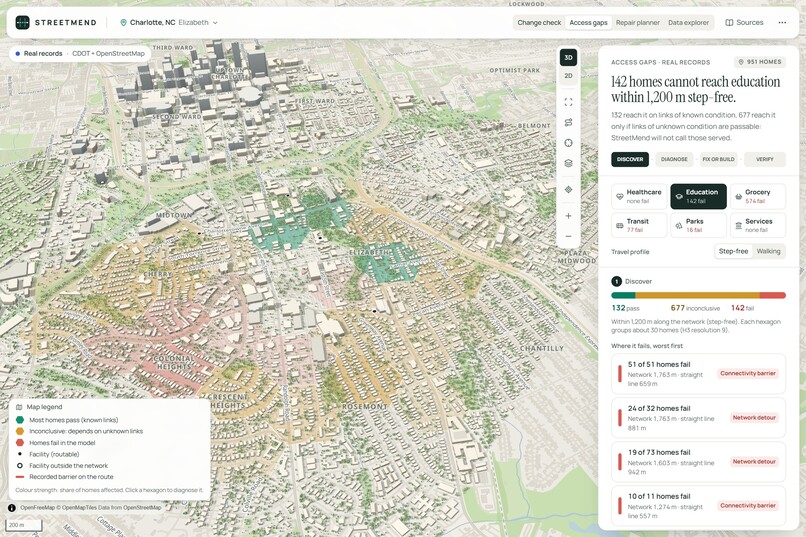Viewport: 806px width, 537px height.
Task: Click the green hexagon legend swatch
Action: tap(20, 420)
